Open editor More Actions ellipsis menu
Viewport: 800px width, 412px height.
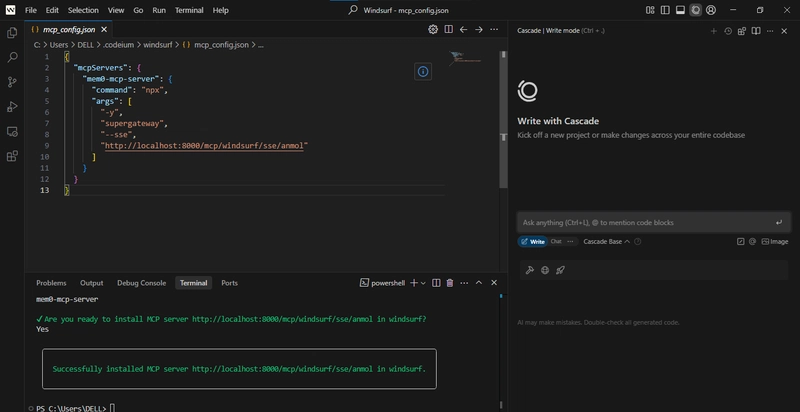click(x=494, y=30)
